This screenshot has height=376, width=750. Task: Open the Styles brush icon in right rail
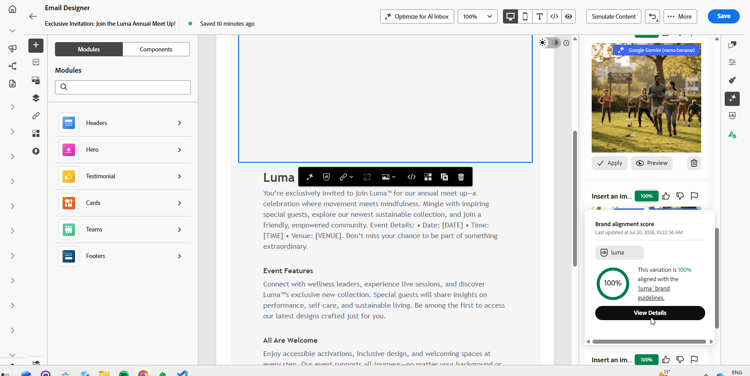click(x=732, y=80)
